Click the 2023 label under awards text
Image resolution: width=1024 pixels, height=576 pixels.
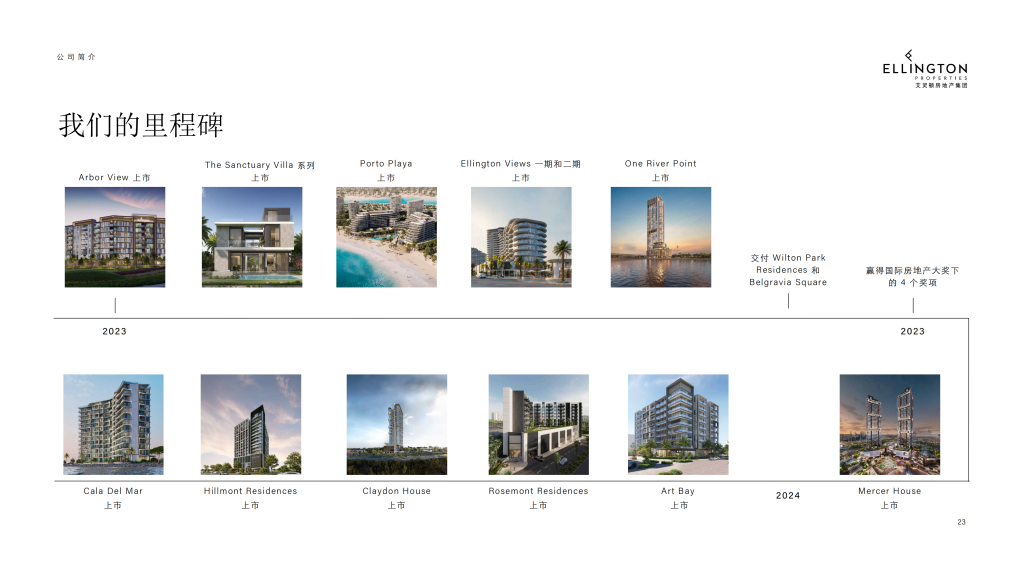[x=912, y=331]
